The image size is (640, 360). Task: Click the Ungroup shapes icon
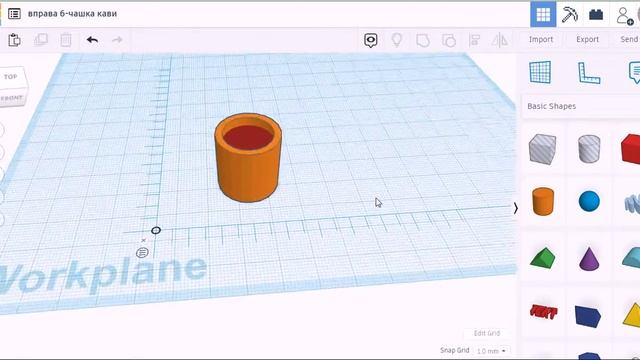(449, 40)
